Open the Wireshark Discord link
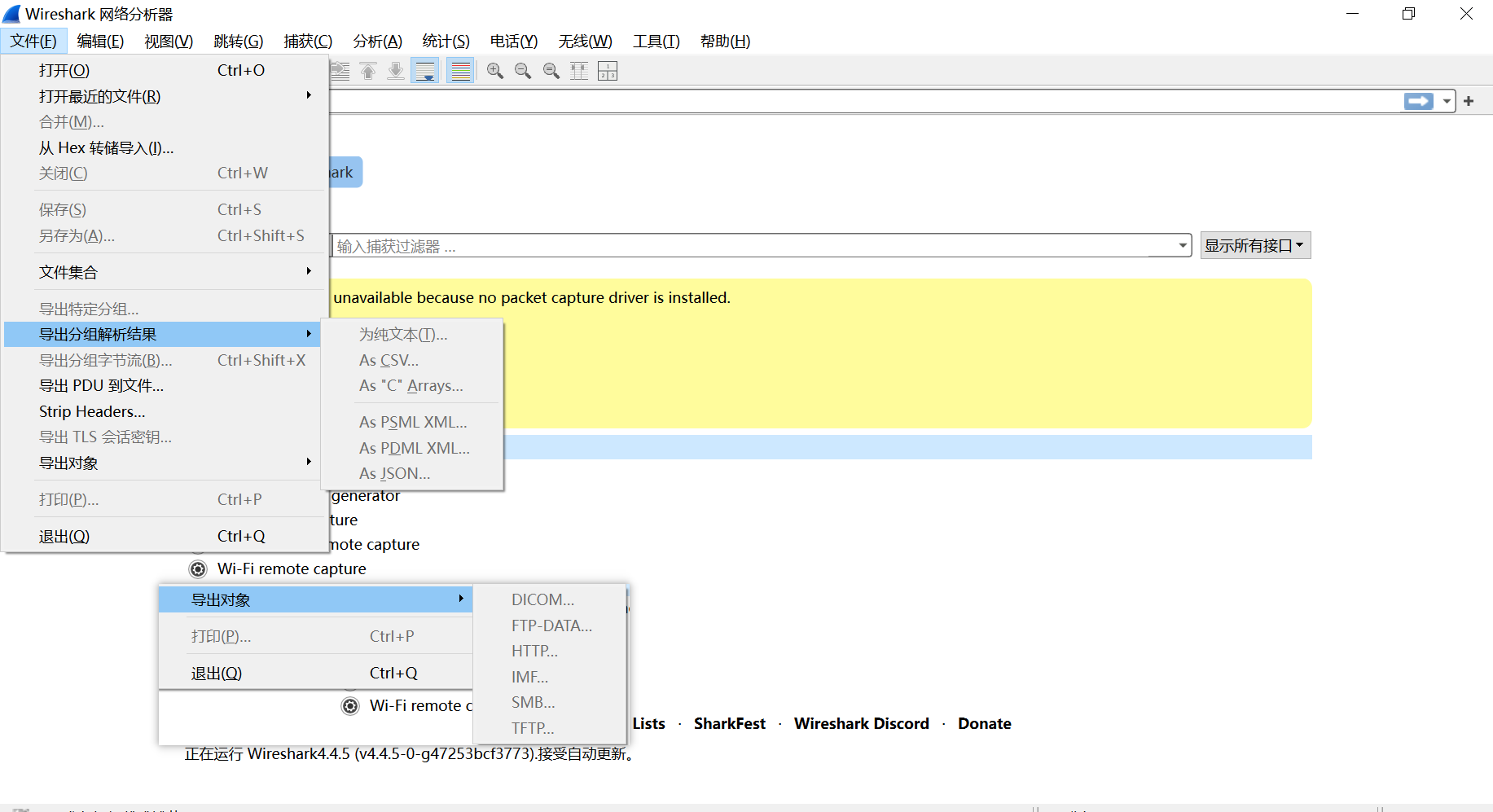 [862, 723]
